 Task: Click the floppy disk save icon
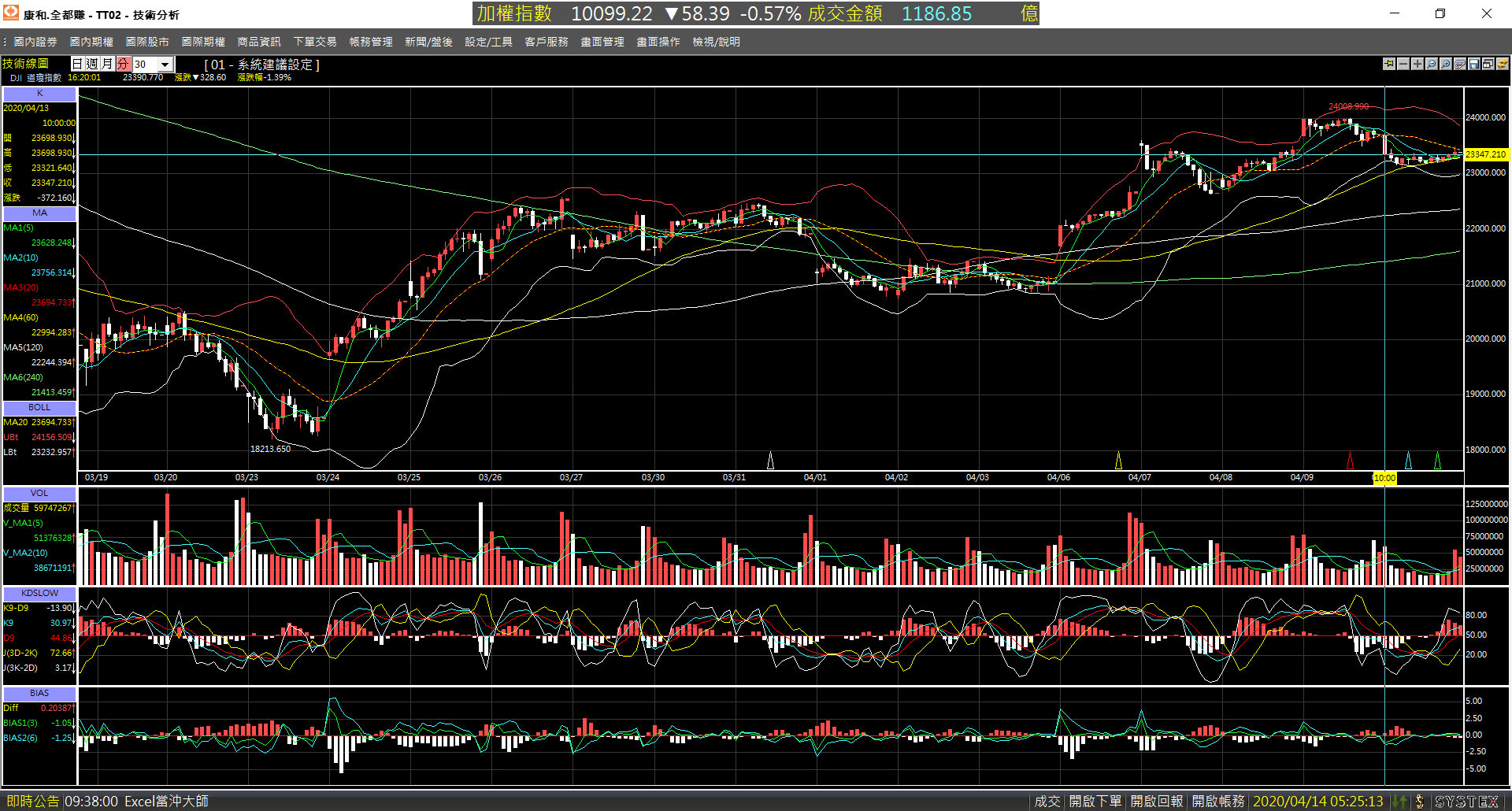1474,64
